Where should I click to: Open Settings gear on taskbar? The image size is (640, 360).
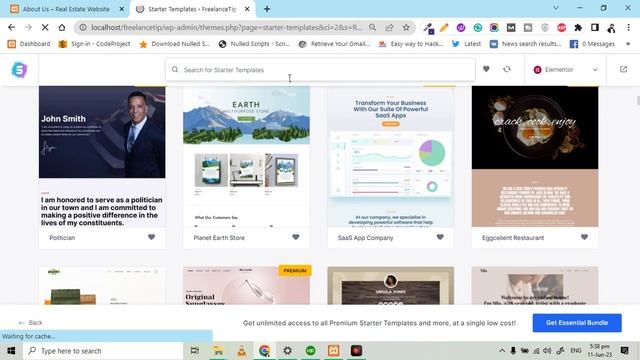pyautogui.click(x=287, y=351)
